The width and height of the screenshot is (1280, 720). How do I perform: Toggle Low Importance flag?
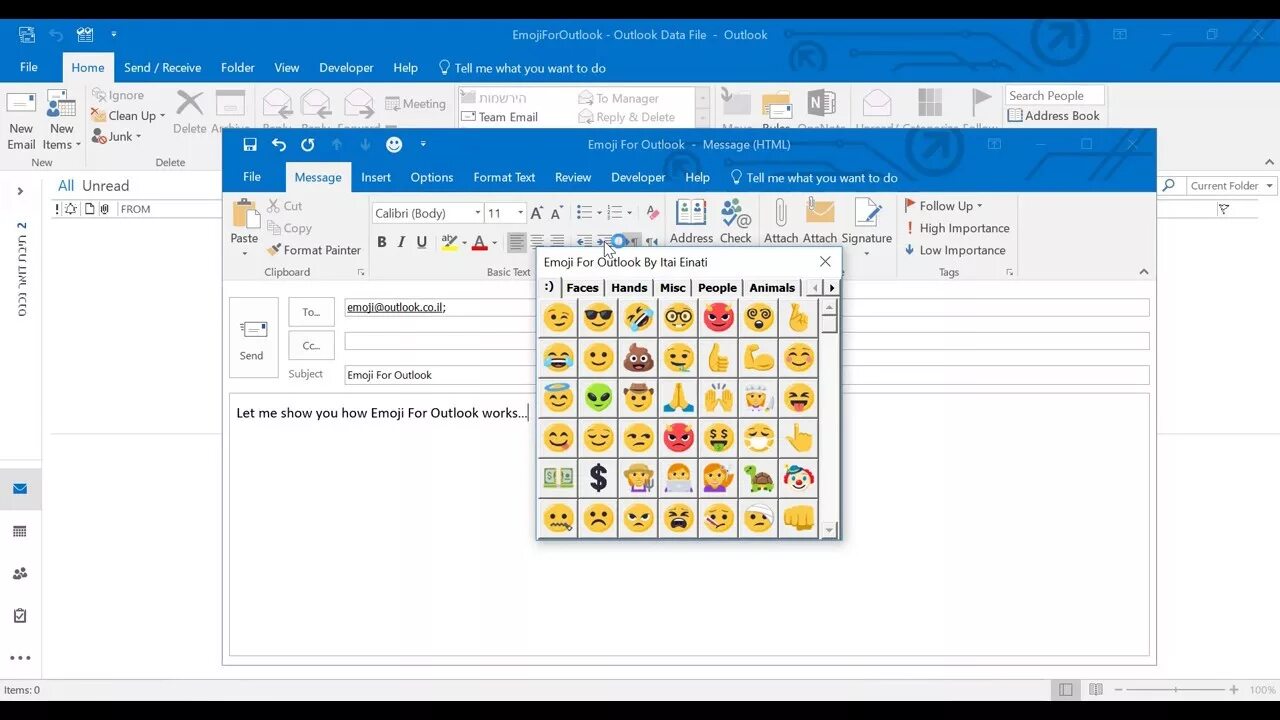point(954,250)
